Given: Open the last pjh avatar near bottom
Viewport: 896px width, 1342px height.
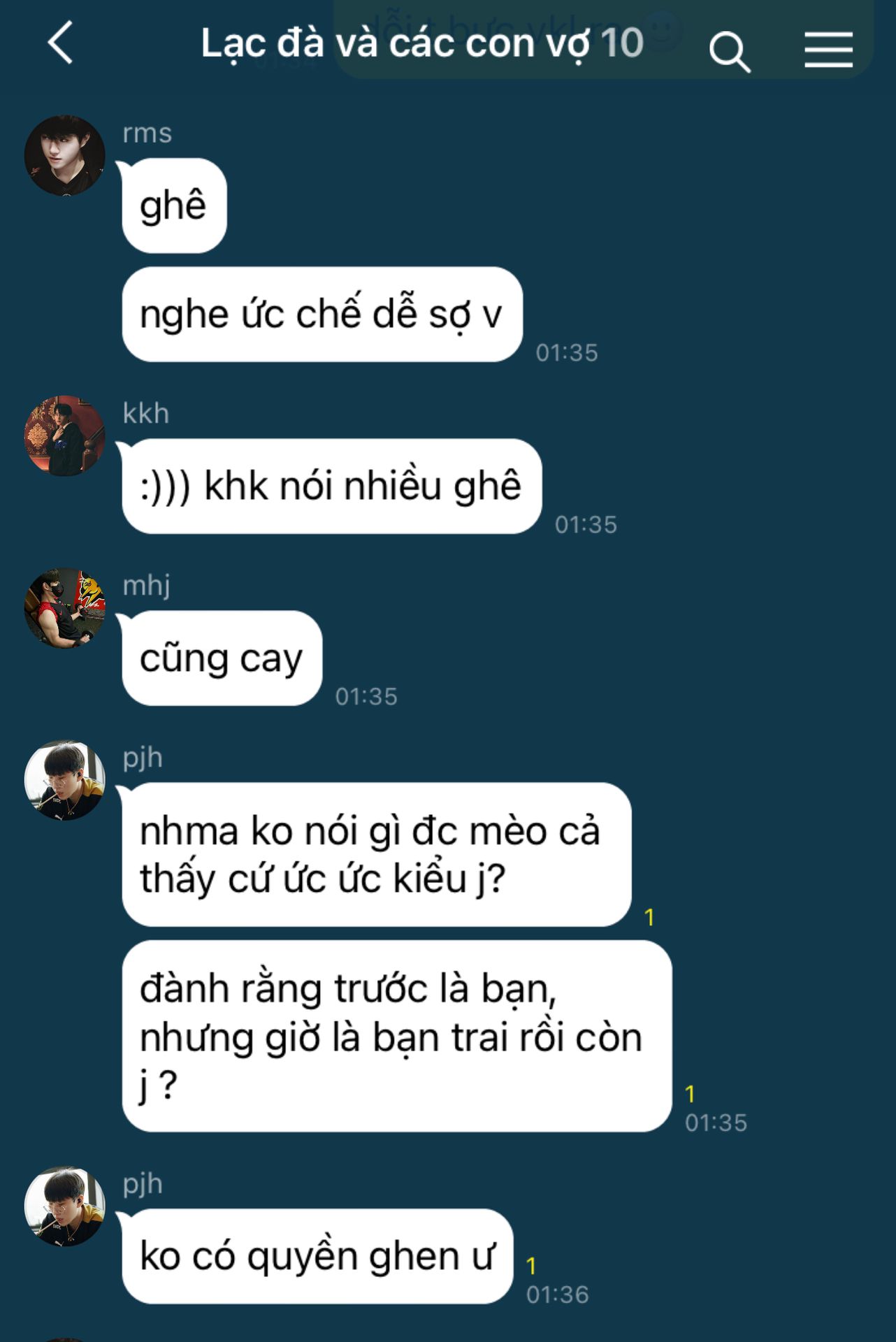Looking at the screenshot, I should click(65, 1206).
